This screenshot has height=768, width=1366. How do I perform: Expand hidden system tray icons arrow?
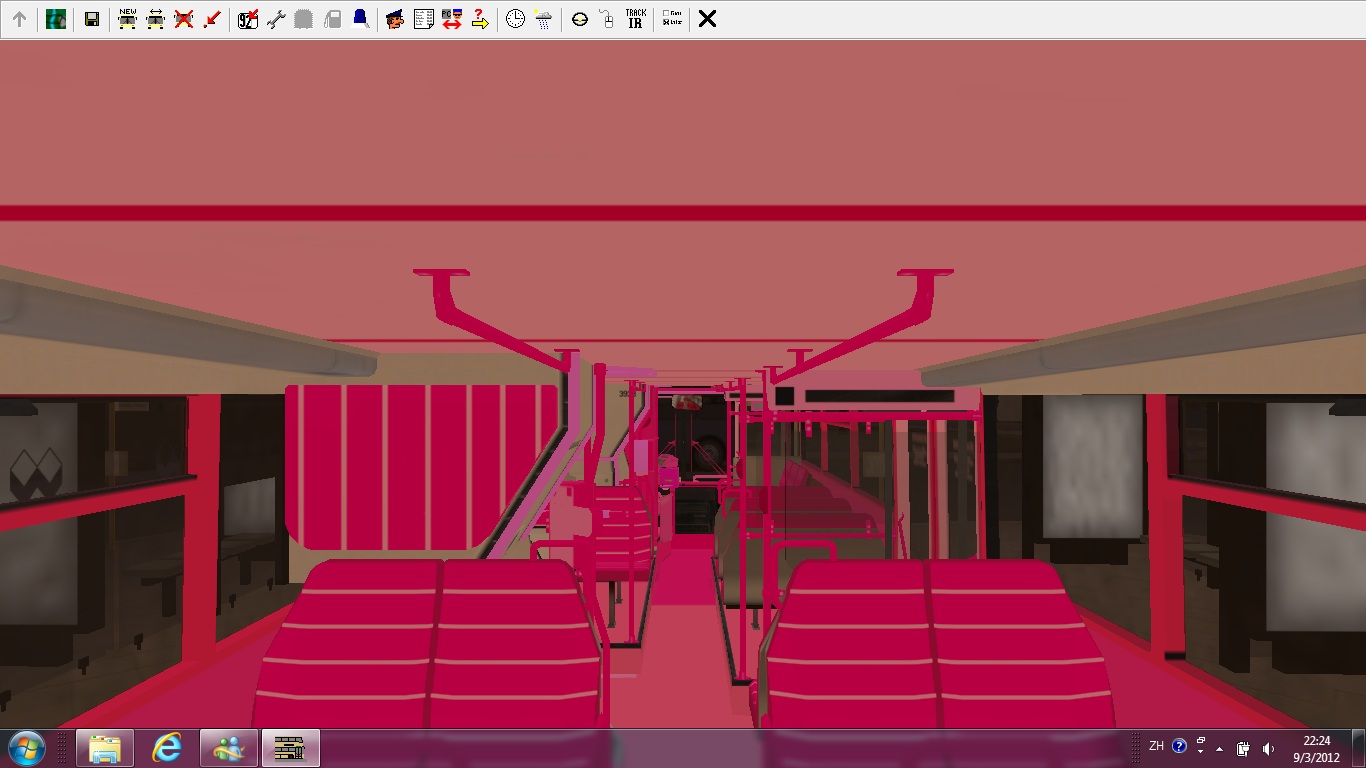pos(1219,748)
